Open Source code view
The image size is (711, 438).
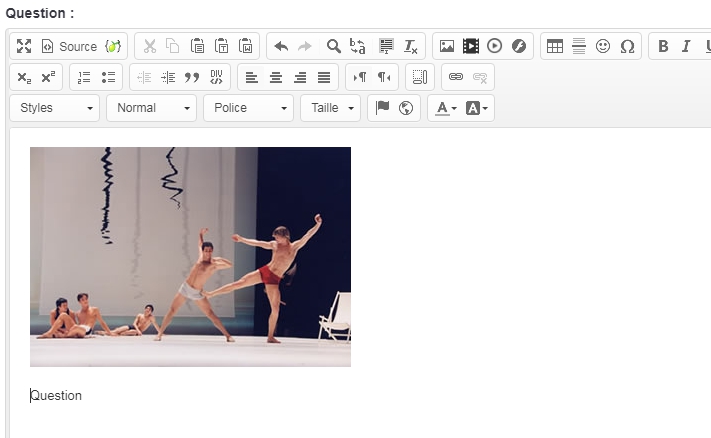(x=69, y=47)
